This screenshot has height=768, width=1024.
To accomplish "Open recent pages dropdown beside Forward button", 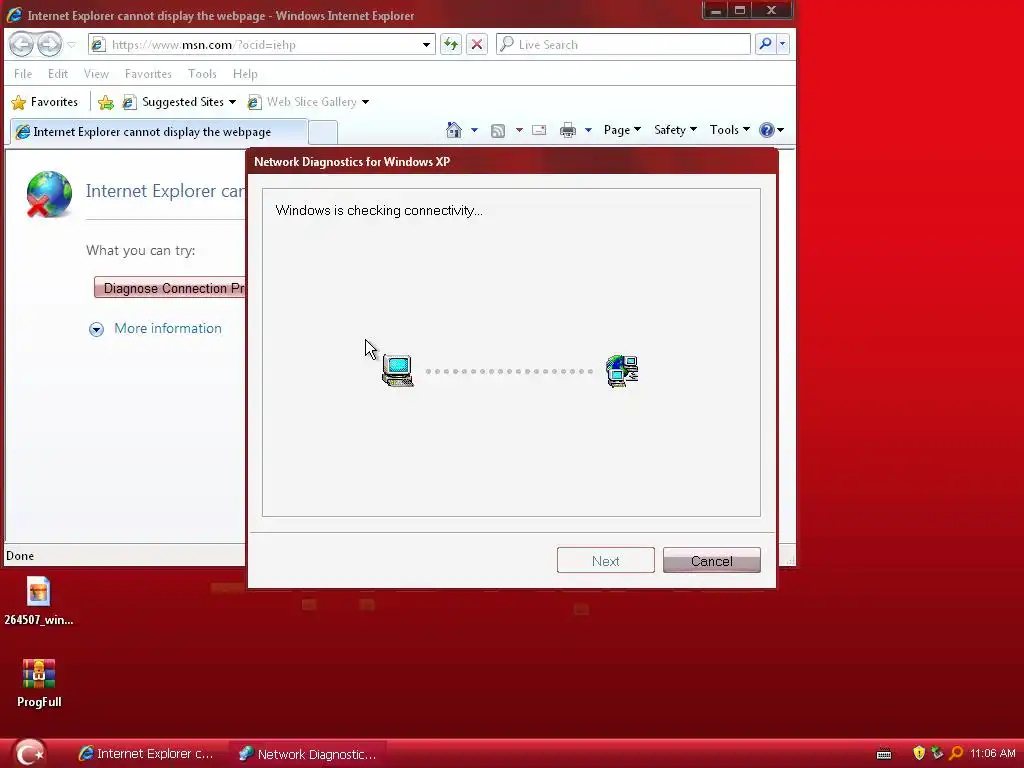I will [71, 45].
